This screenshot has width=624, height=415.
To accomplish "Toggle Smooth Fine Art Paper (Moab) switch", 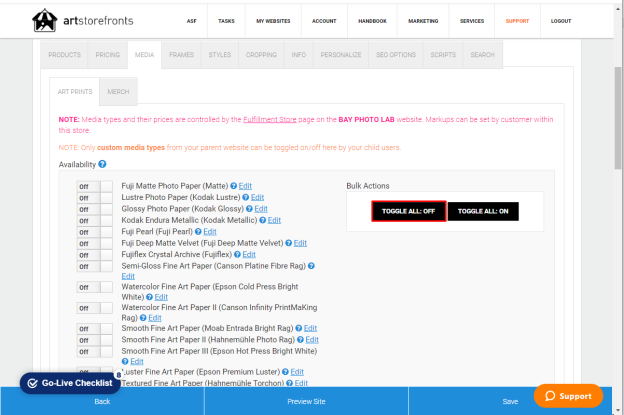I will click(x=94, y=329).
